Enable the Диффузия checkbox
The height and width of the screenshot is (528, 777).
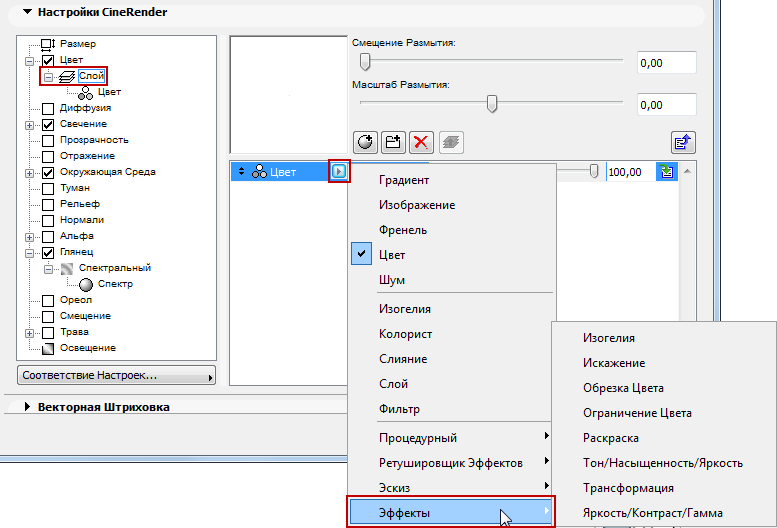pos(48,108)
